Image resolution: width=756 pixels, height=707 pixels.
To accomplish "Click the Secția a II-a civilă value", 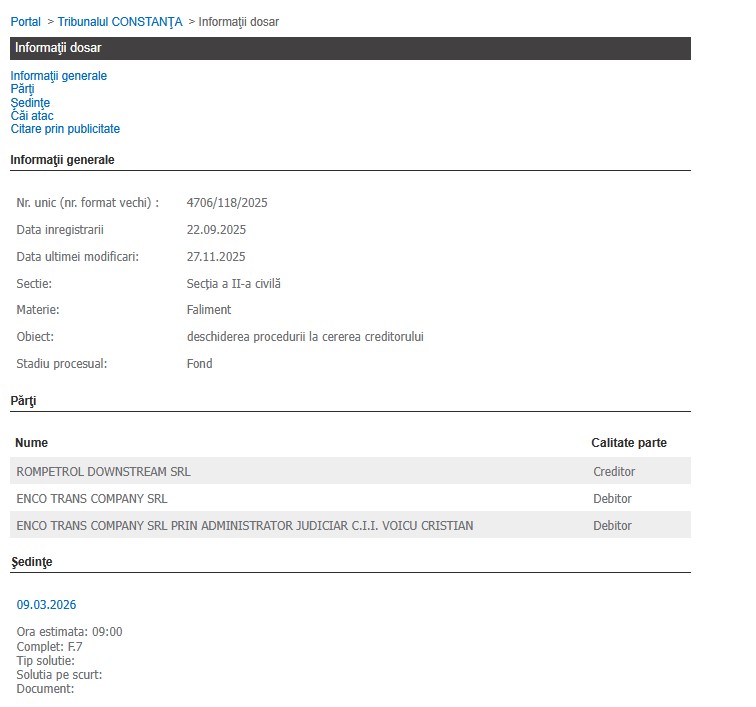I will (233, 284).
